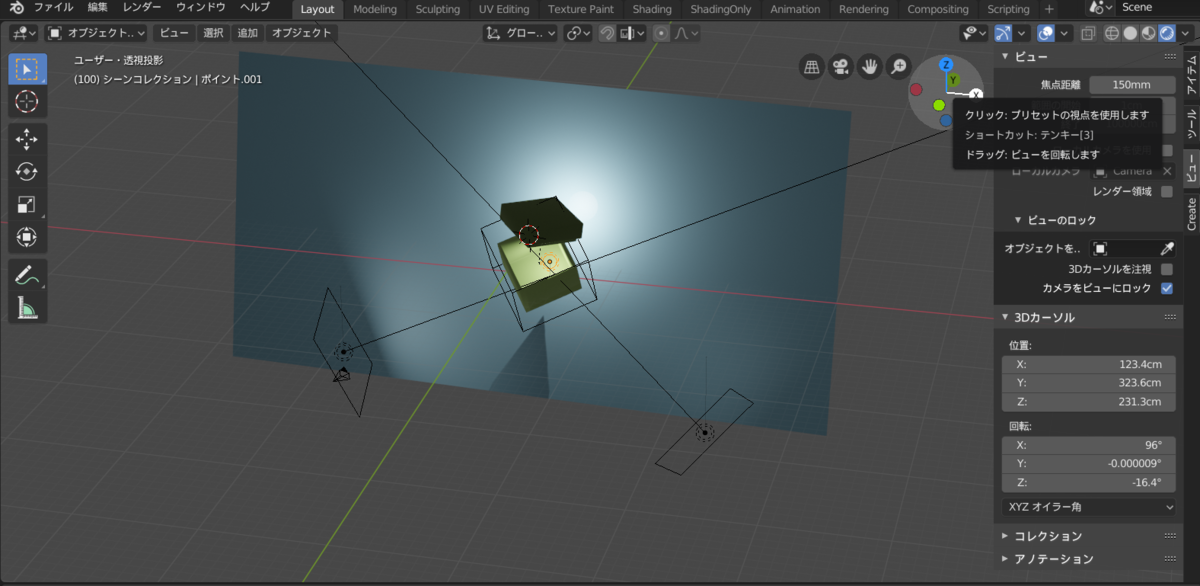Select the 3D Cursor tool
1200x586 pixels.
[x=27, y=101]
